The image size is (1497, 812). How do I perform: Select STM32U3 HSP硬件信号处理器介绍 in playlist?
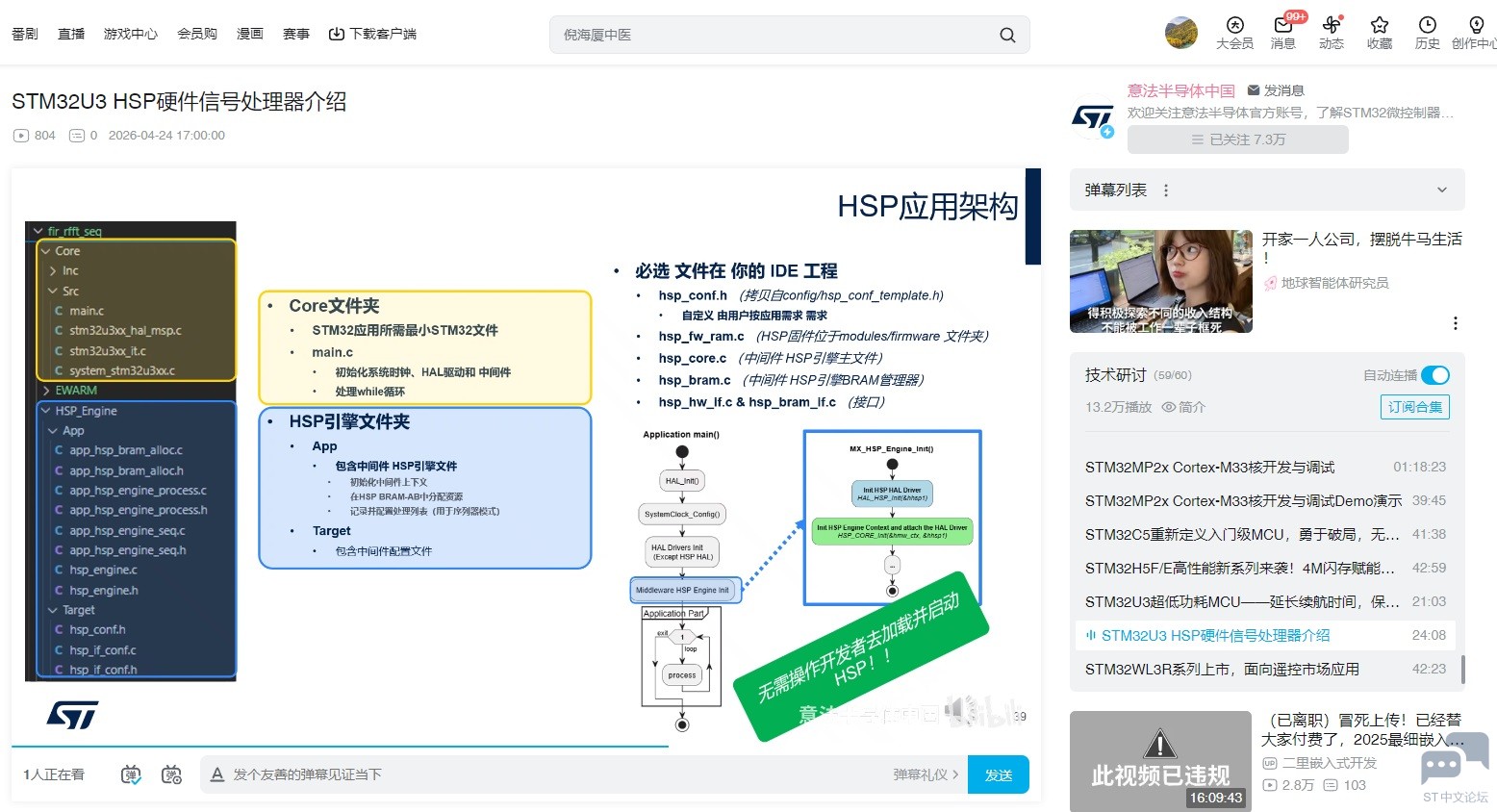pos(1265,636)
